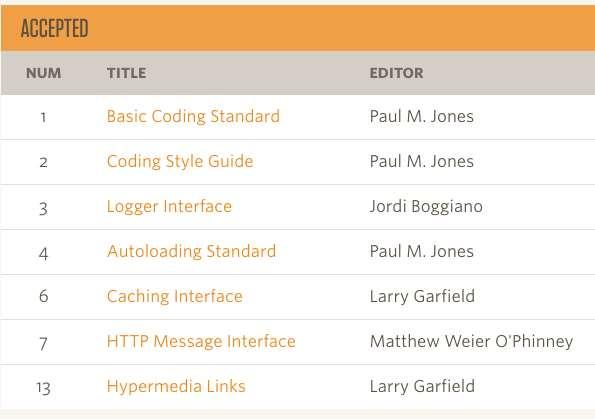Click the ACCEPTED section header

point(54,28)
